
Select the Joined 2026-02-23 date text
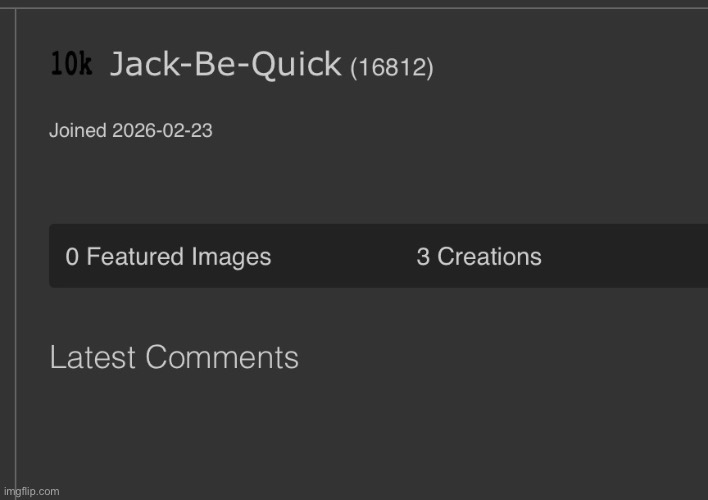(130, 131)
